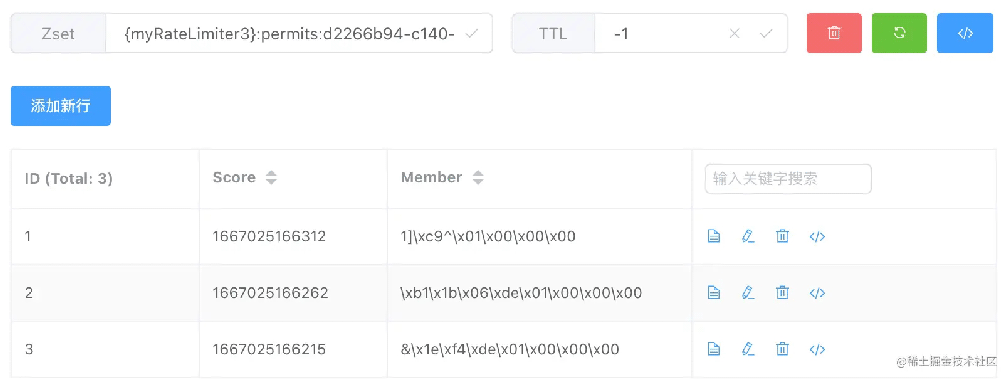Edit the member in row 1
Image resolution: width=1008 pixels, height=379 pixels.
coord(748,236)
